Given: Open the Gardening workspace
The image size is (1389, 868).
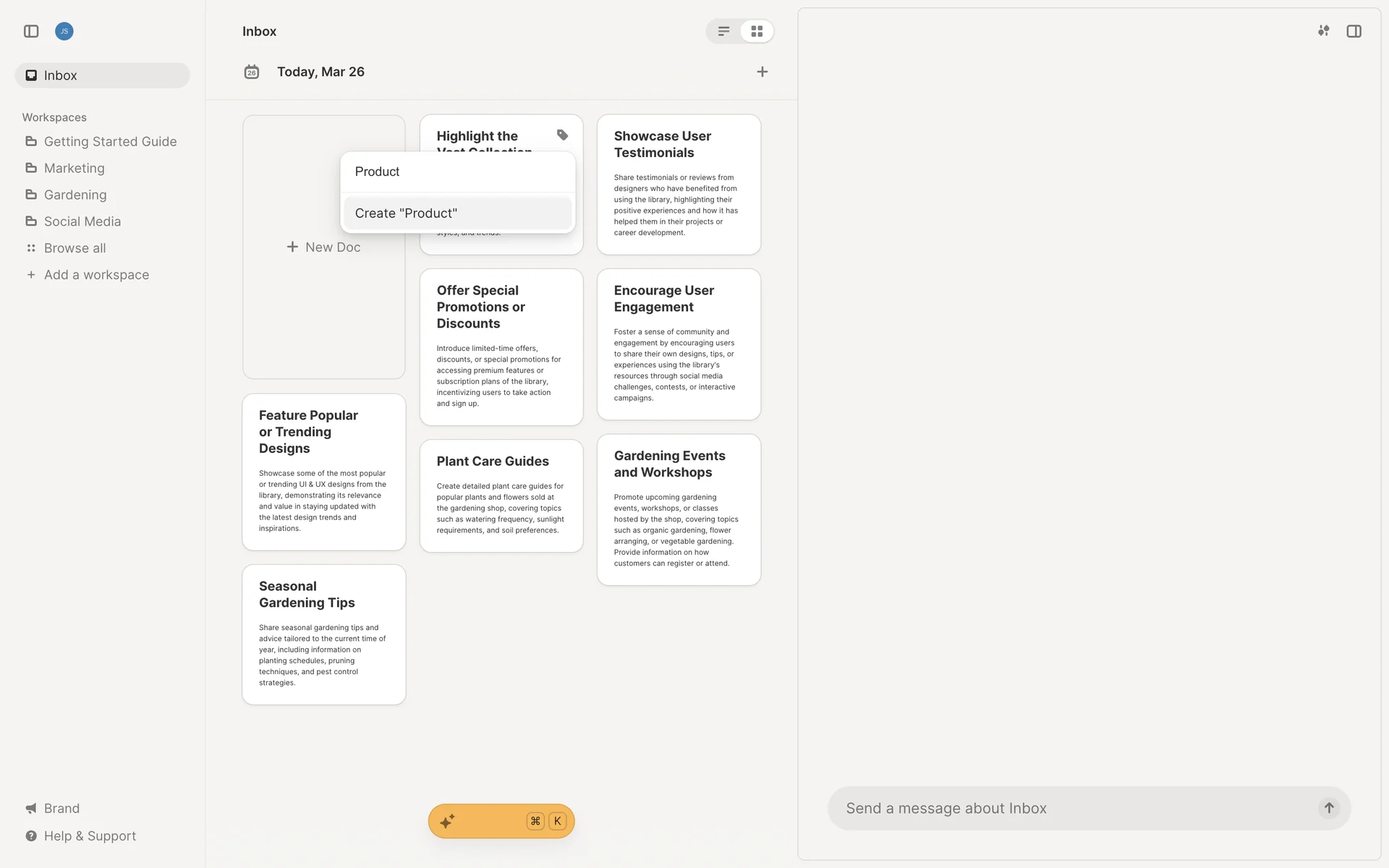Looking at the screenshot, I should click(x=75, y=195).
